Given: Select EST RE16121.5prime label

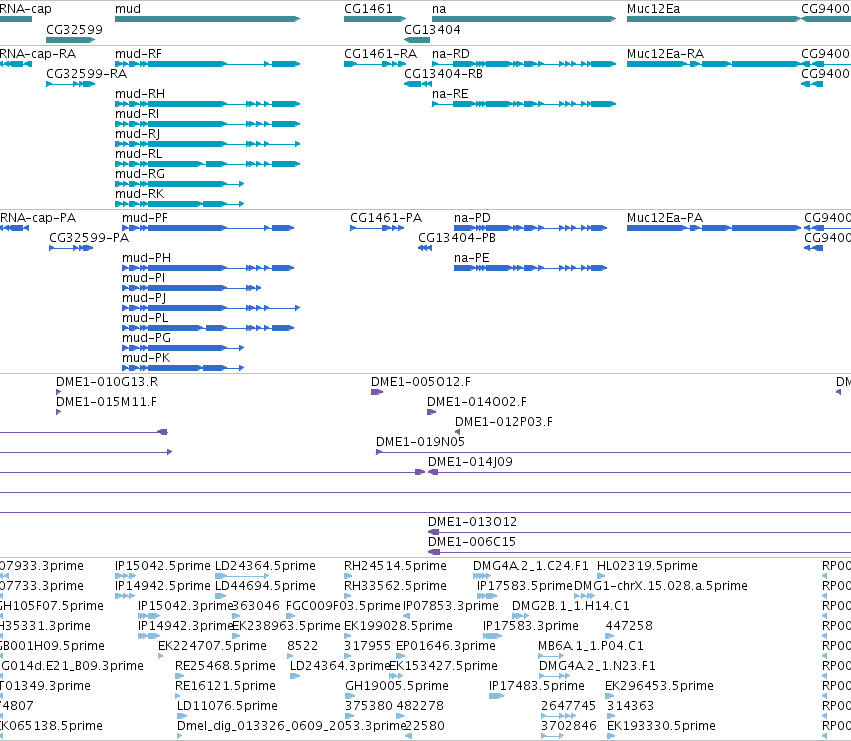Looking at the screenshot, I should tap(225, 687).
